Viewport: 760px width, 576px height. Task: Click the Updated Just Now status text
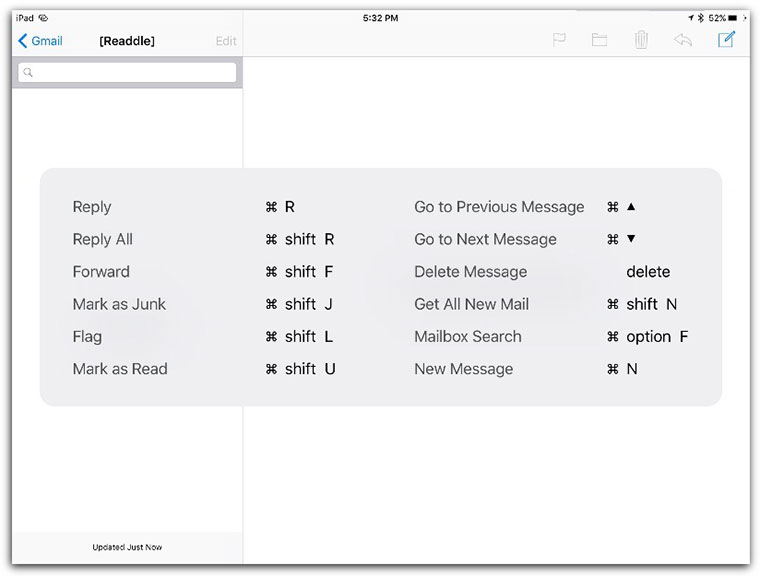point(127,547)
